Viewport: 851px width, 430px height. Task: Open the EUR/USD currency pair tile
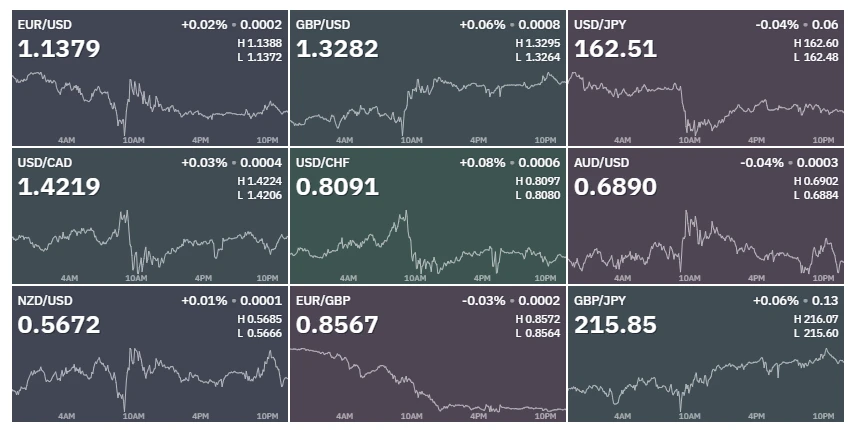pos(150,78)
